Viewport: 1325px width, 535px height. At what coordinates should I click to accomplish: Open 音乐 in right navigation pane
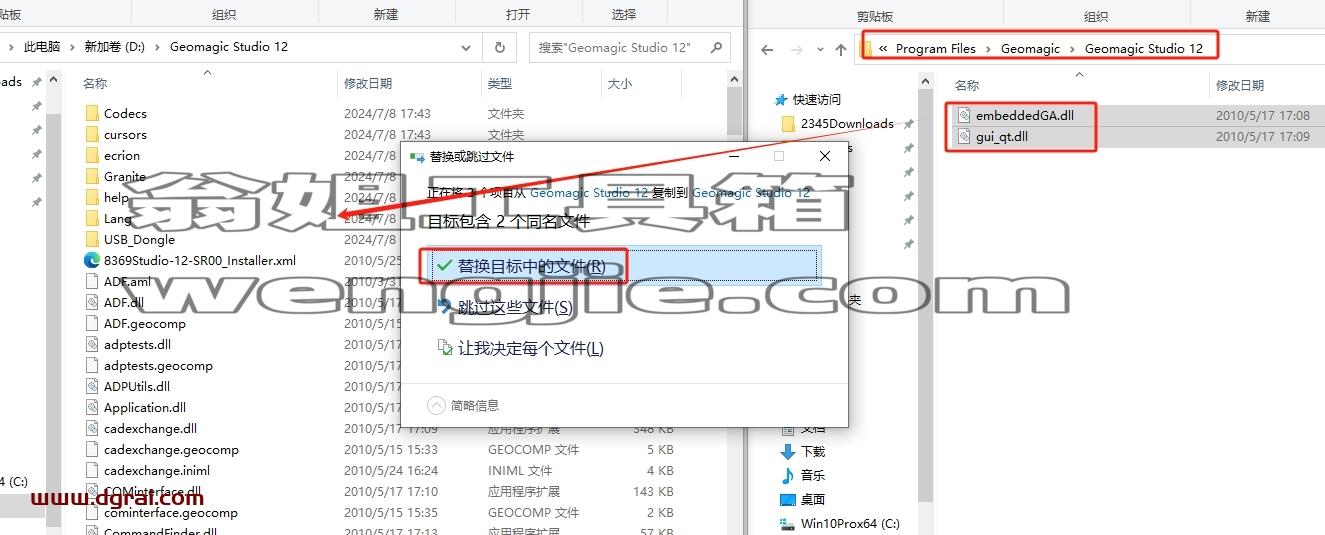[813, 475]
